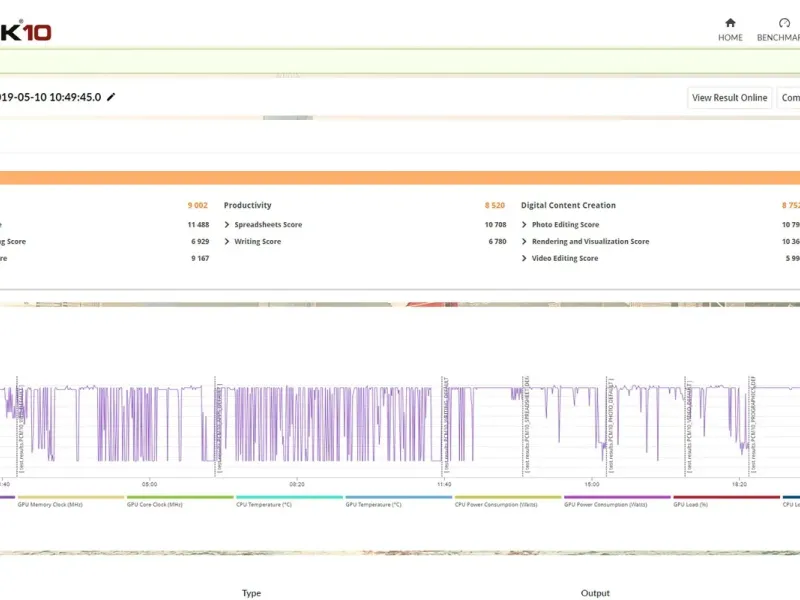Click the orange score 9 002
Screen dimensions: 800x600
(x=197, y=205)
